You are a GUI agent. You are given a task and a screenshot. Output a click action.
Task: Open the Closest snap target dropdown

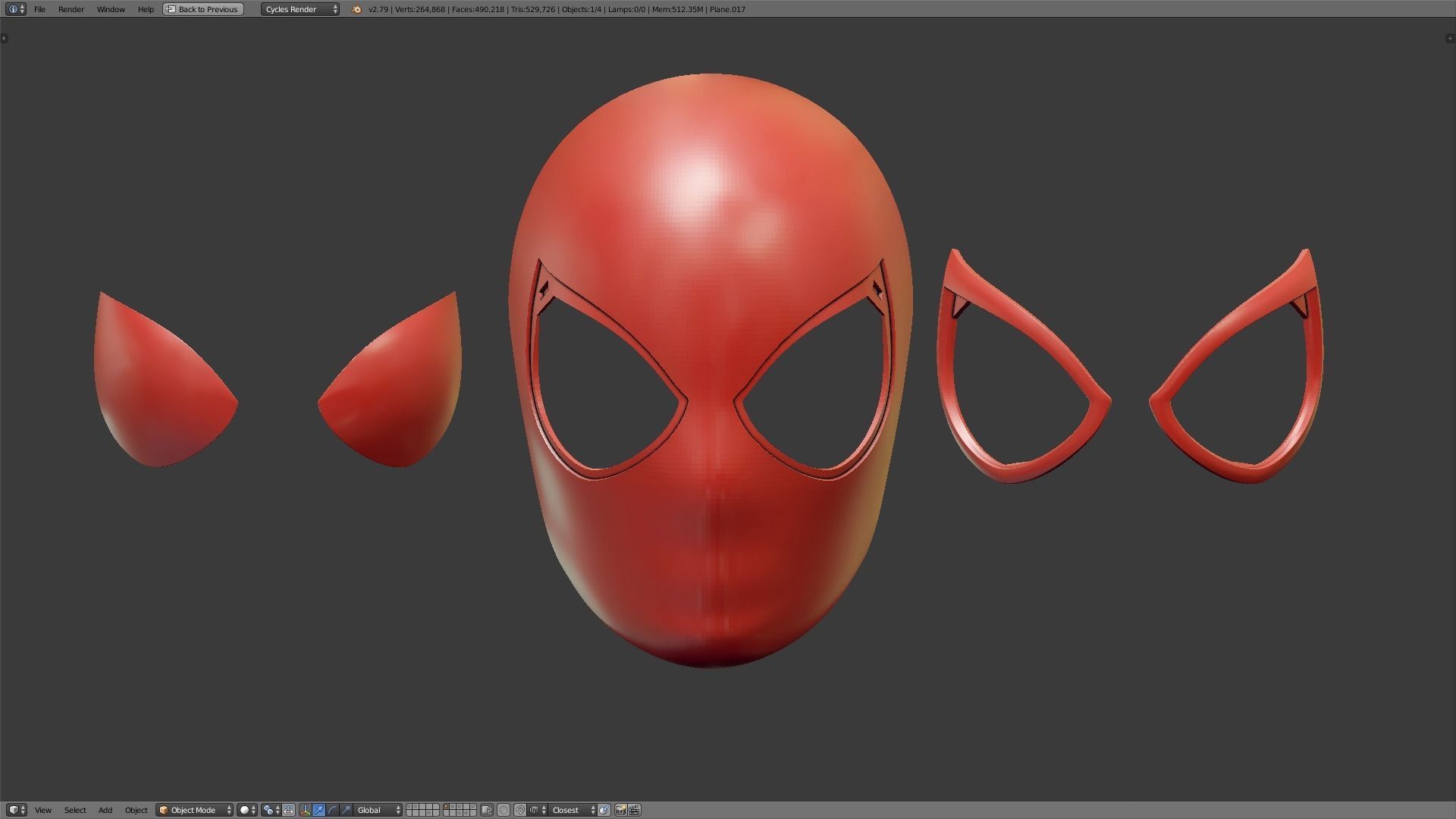click(x=573, y=810)
